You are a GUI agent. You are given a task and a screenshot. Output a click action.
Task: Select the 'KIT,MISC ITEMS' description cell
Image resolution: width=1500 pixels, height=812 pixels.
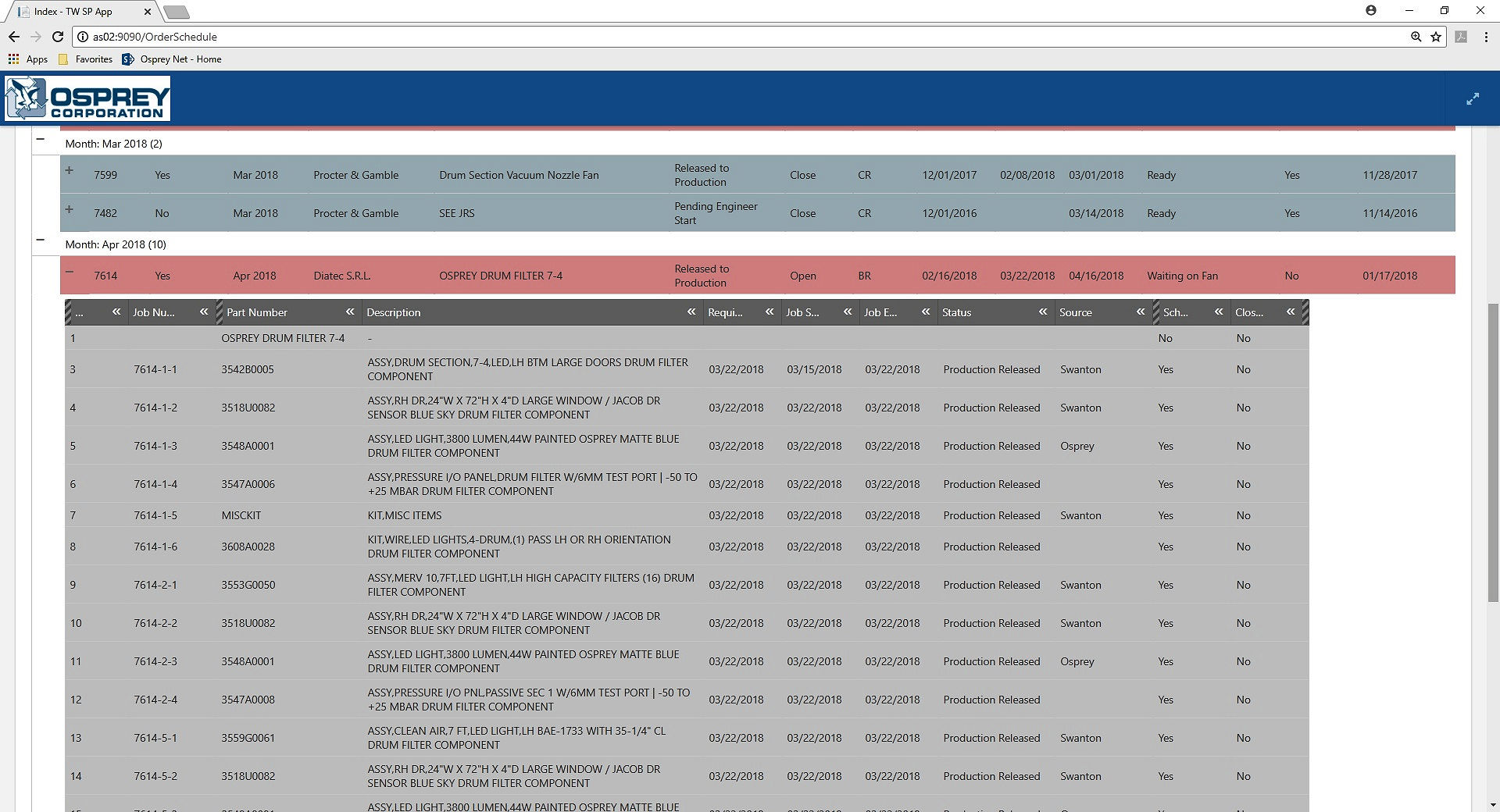[x=405, y=515]
